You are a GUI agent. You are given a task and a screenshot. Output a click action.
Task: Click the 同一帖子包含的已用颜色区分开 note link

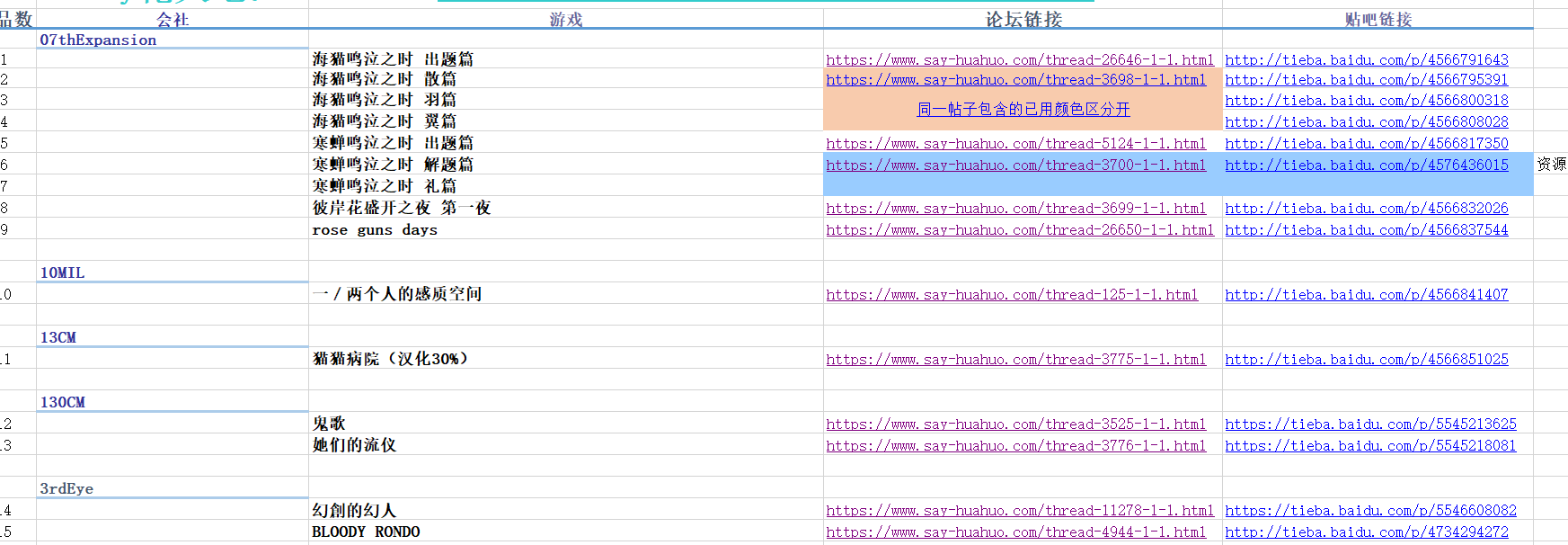[x=1023, y=110]
